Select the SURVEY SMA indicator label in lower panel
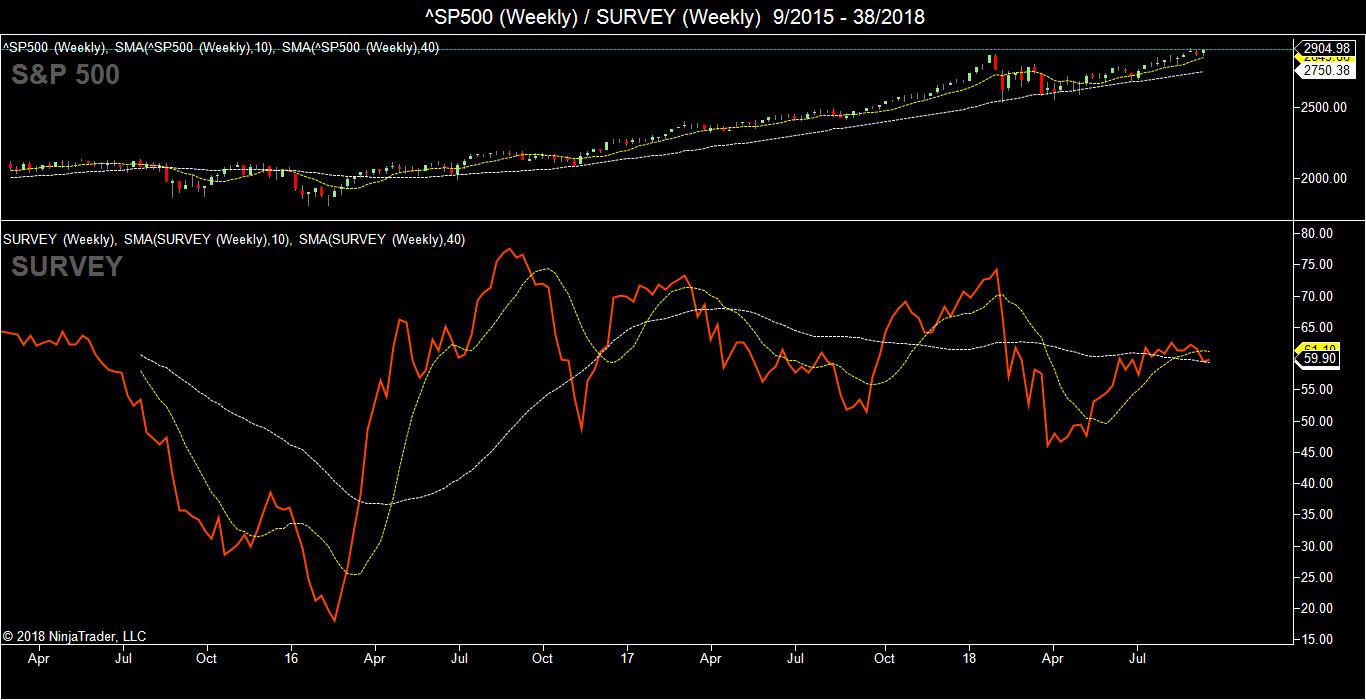Image resolution: width=1366 pixels, height=700 pixels. 233,239
